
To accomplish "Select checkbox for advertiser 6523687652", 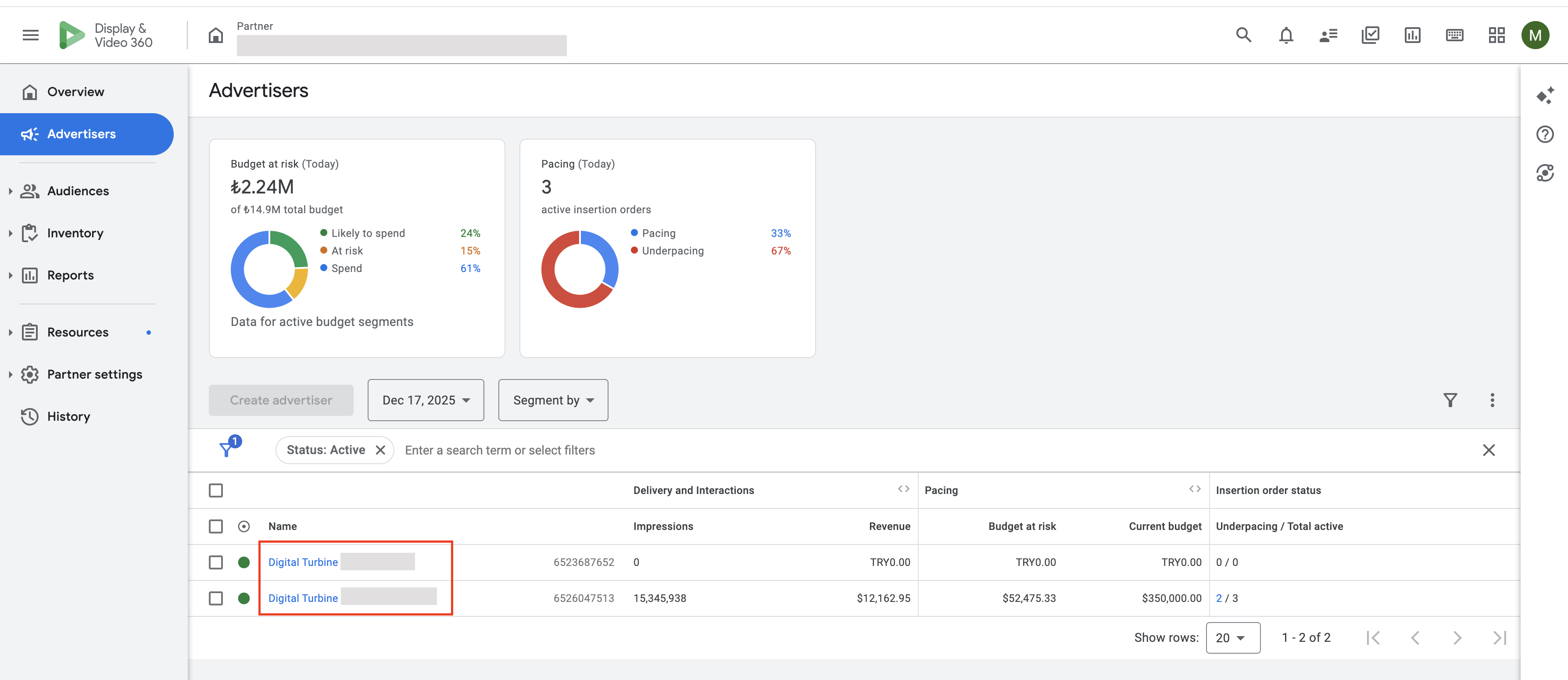I will 215,562.
